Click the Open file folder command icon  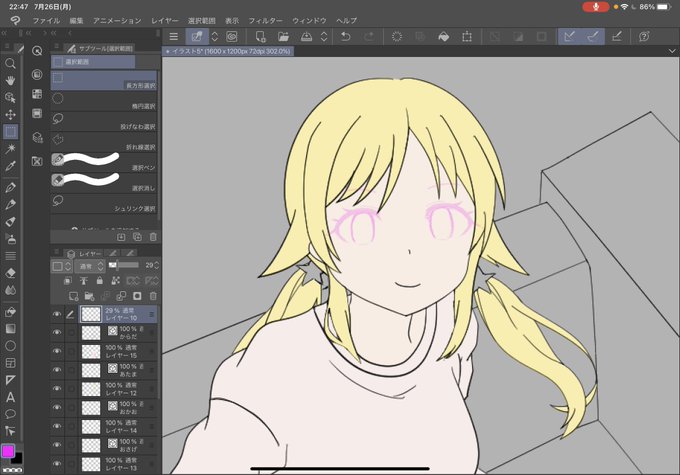coord(283,36)
